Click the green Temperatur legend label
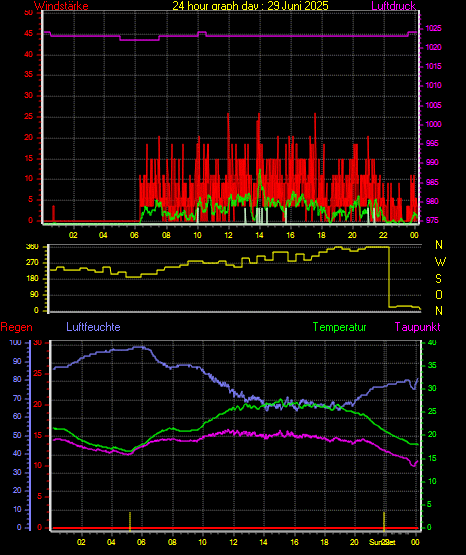 click(339, 327)
